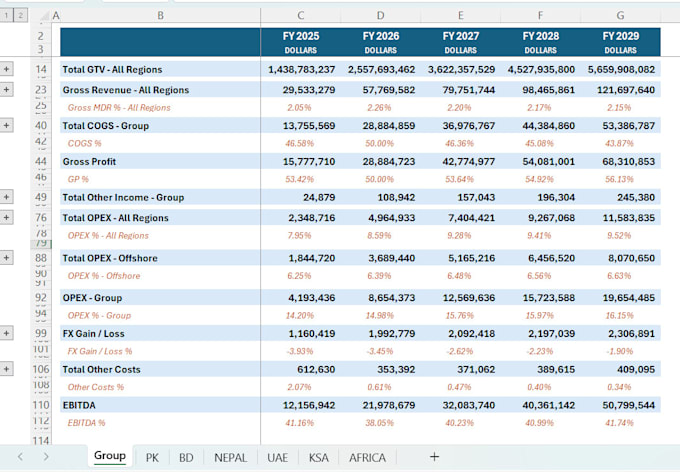Expand the Total COGS row group
680x472 pixels.
point(7,125)
